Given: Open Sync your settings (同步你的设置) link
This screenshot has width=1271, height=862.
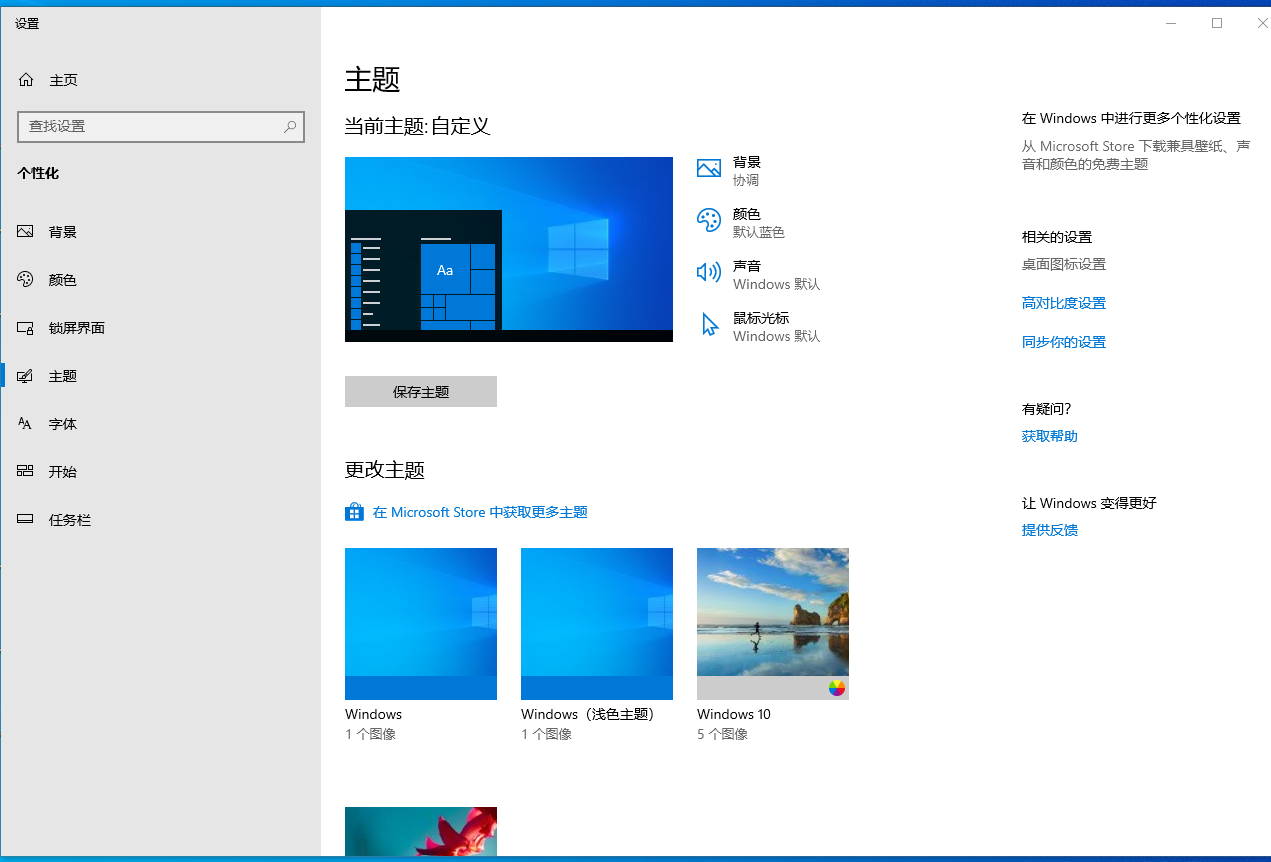Looking at the screenshot, I should (x=1063, y=342).
